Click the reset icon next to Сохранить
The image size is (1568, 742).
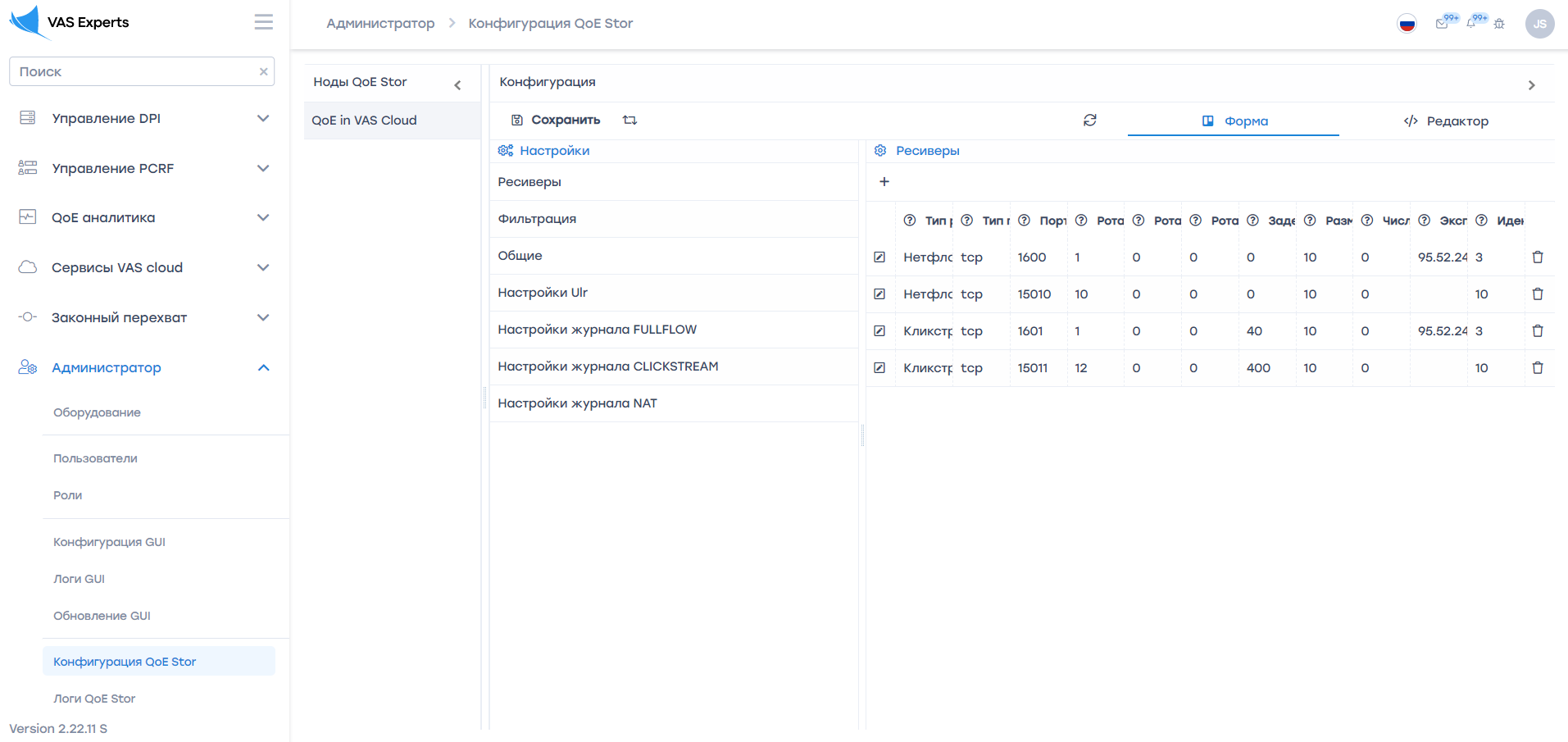point(629,121)
